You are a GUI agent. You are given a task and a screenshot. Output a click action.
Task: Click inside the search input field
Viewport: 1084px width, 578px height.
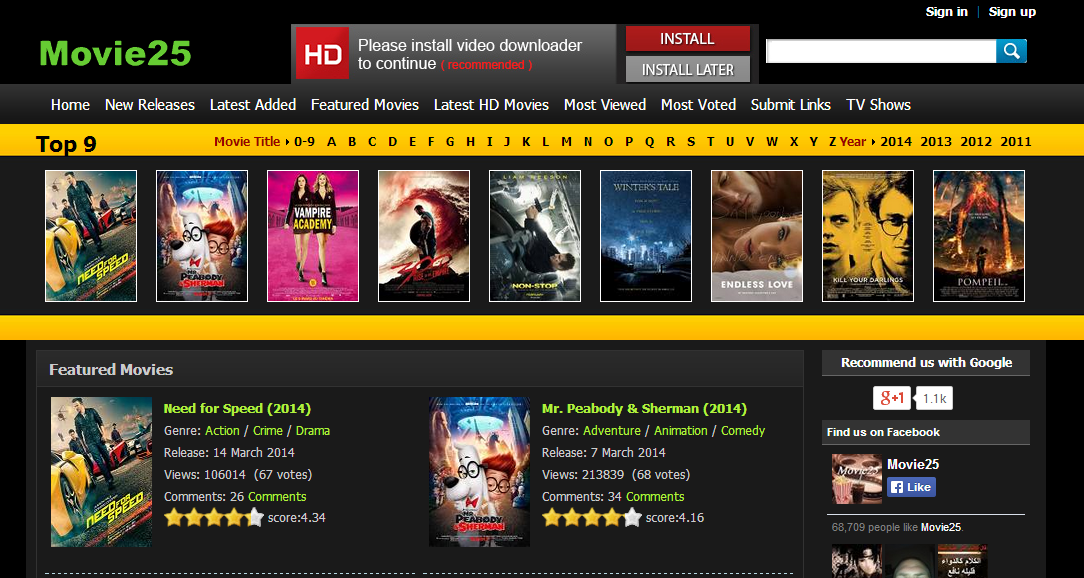(880, 50)
